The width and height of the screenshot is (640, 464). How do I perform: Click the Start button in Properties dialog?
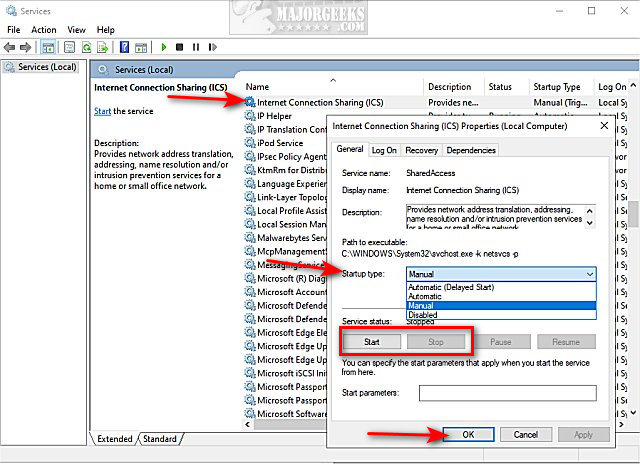[372, 342]
